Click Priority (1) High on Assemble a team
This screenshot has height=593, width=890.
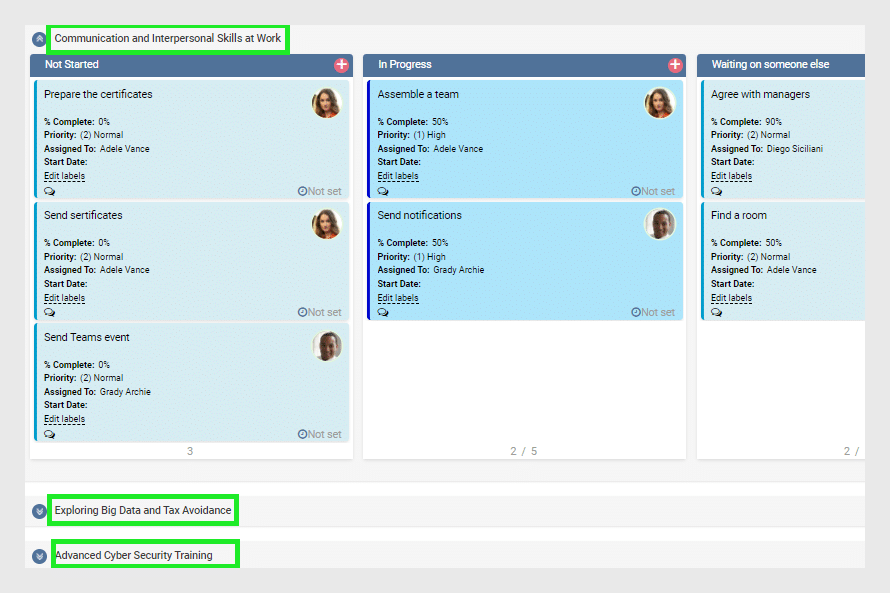(412, 135)
